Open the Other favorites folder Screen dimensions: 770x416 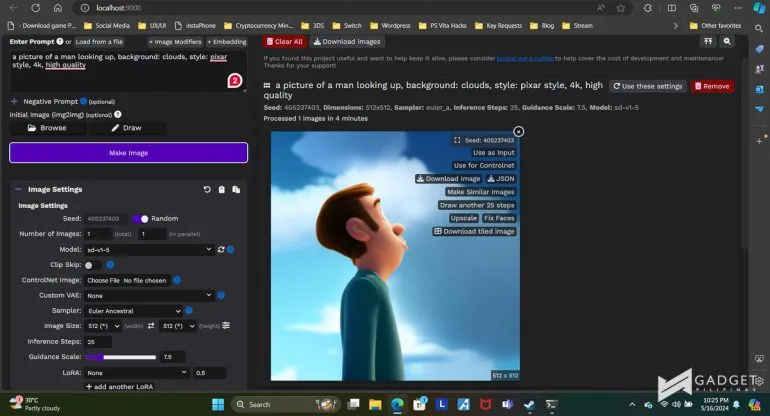pos(715,26)
